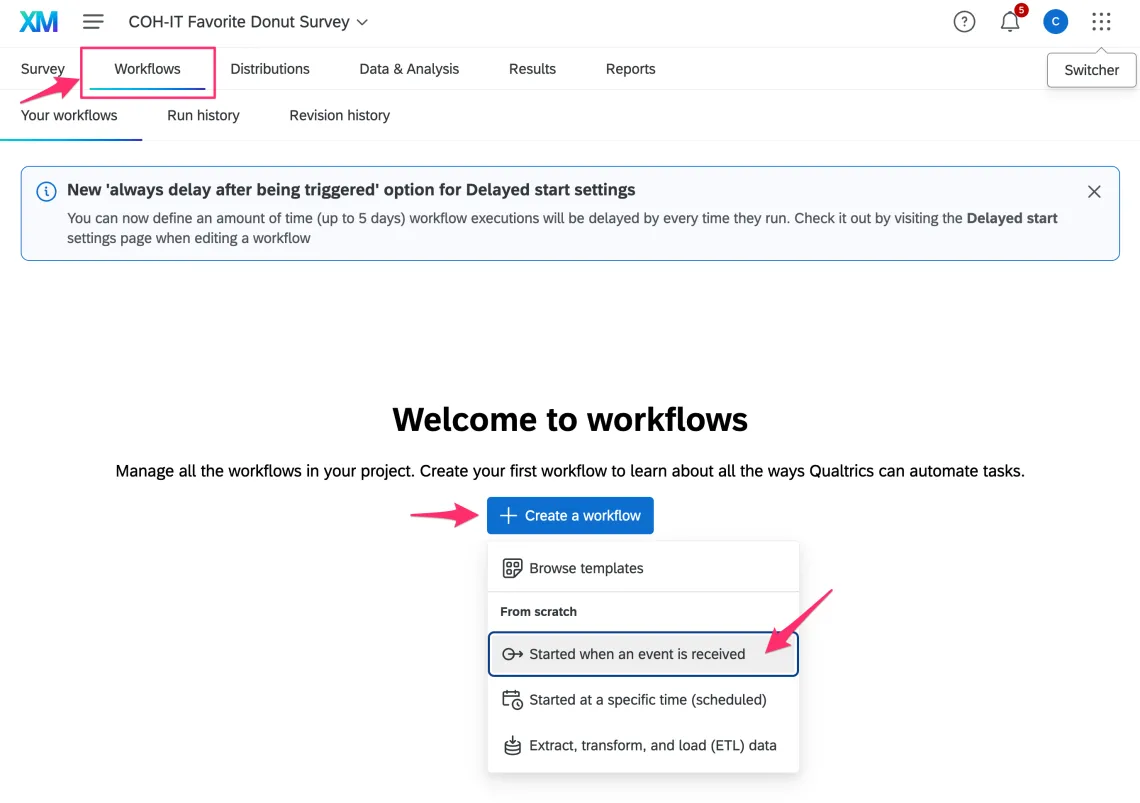
Task: Click the From scratch section label
Action: point(538,612)
